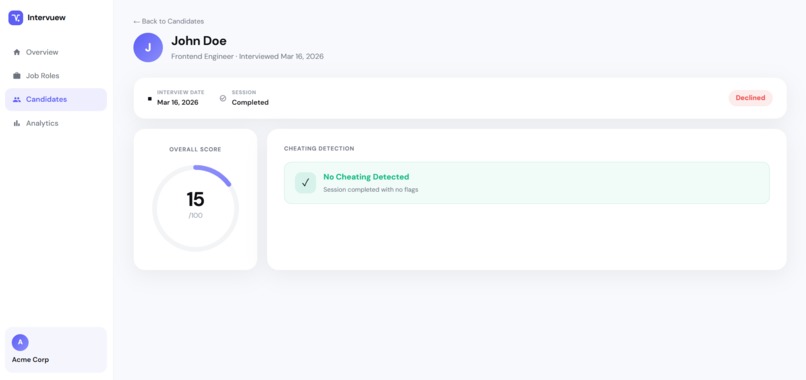The width and height of the screenshot is (806, 380).
Task: Click the green checkmark icon box
Action: click(305, 183)
